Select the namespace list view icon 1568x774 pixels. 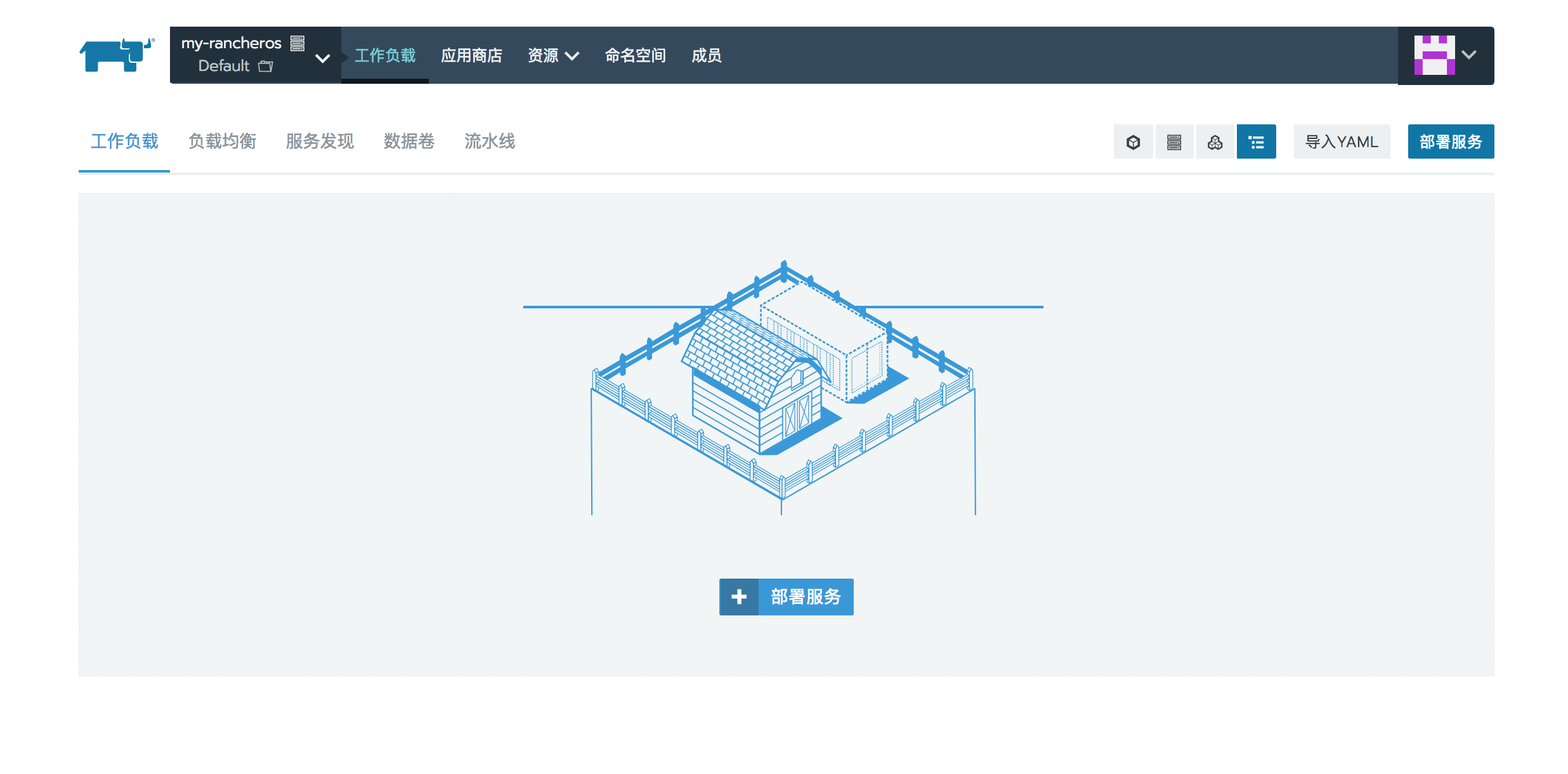[1256, 142]
